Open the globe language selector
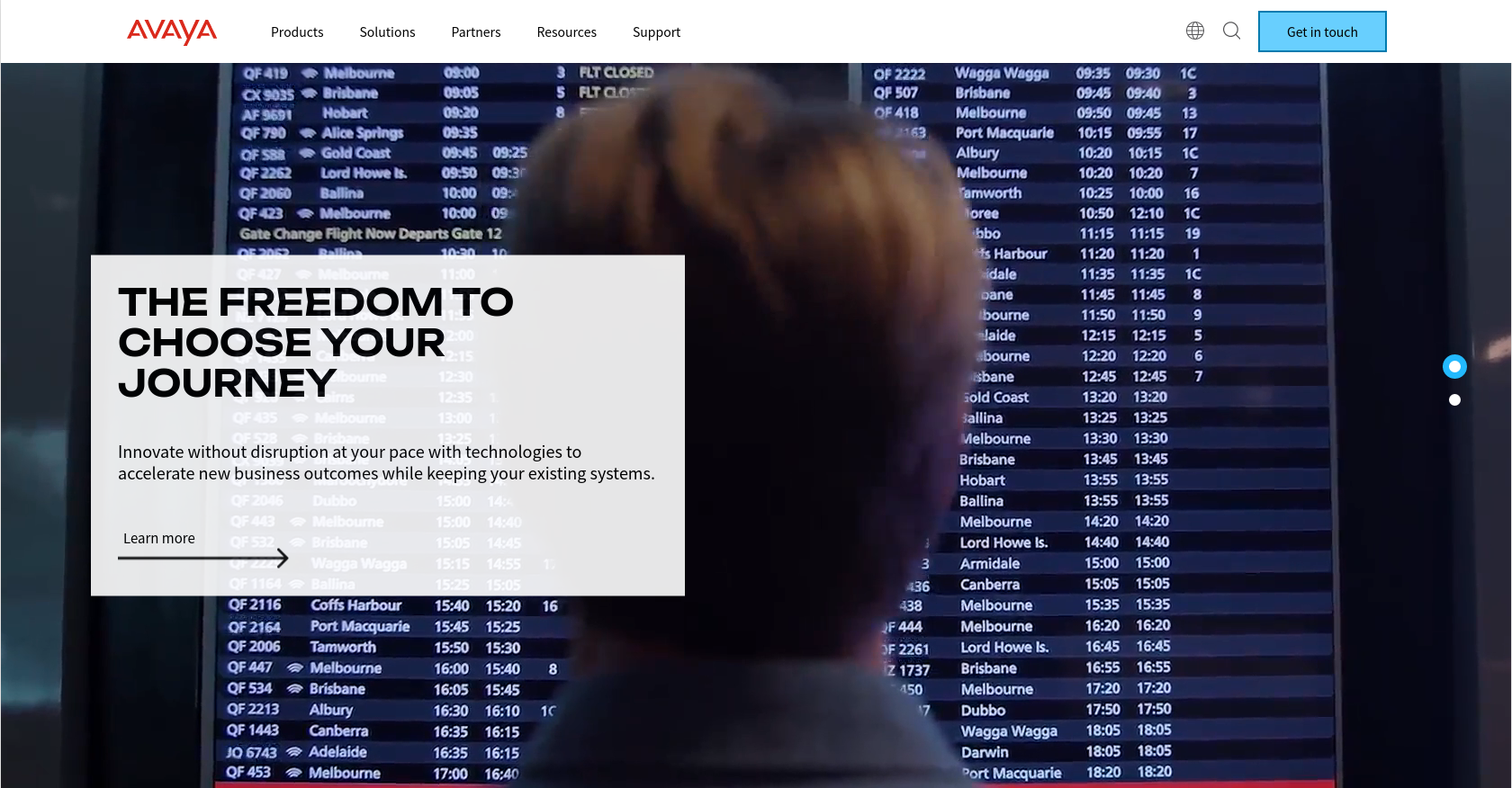The height and width of the screenshot is (788, 1512). [x=1195, y=31]
